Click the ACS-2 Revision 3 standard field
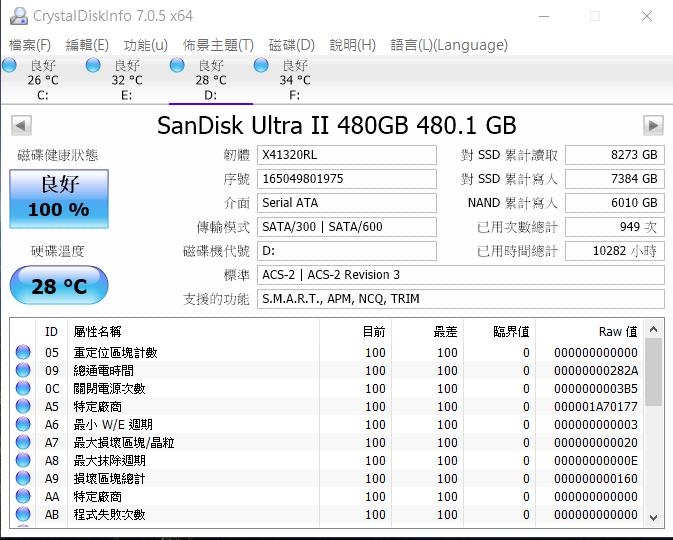673x540 pixels. pyautogui.click(x=461, y=275)
